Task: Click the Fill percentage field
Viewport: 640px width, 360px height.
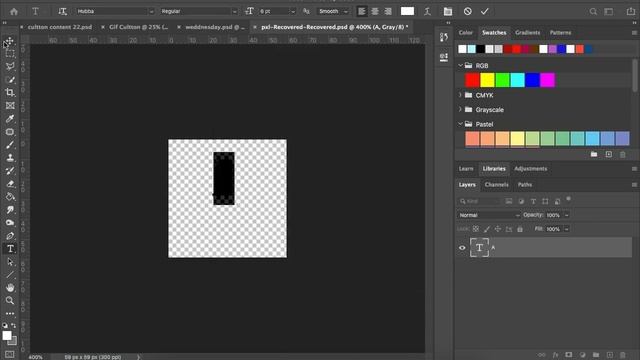Action: (x=553, y=229)
